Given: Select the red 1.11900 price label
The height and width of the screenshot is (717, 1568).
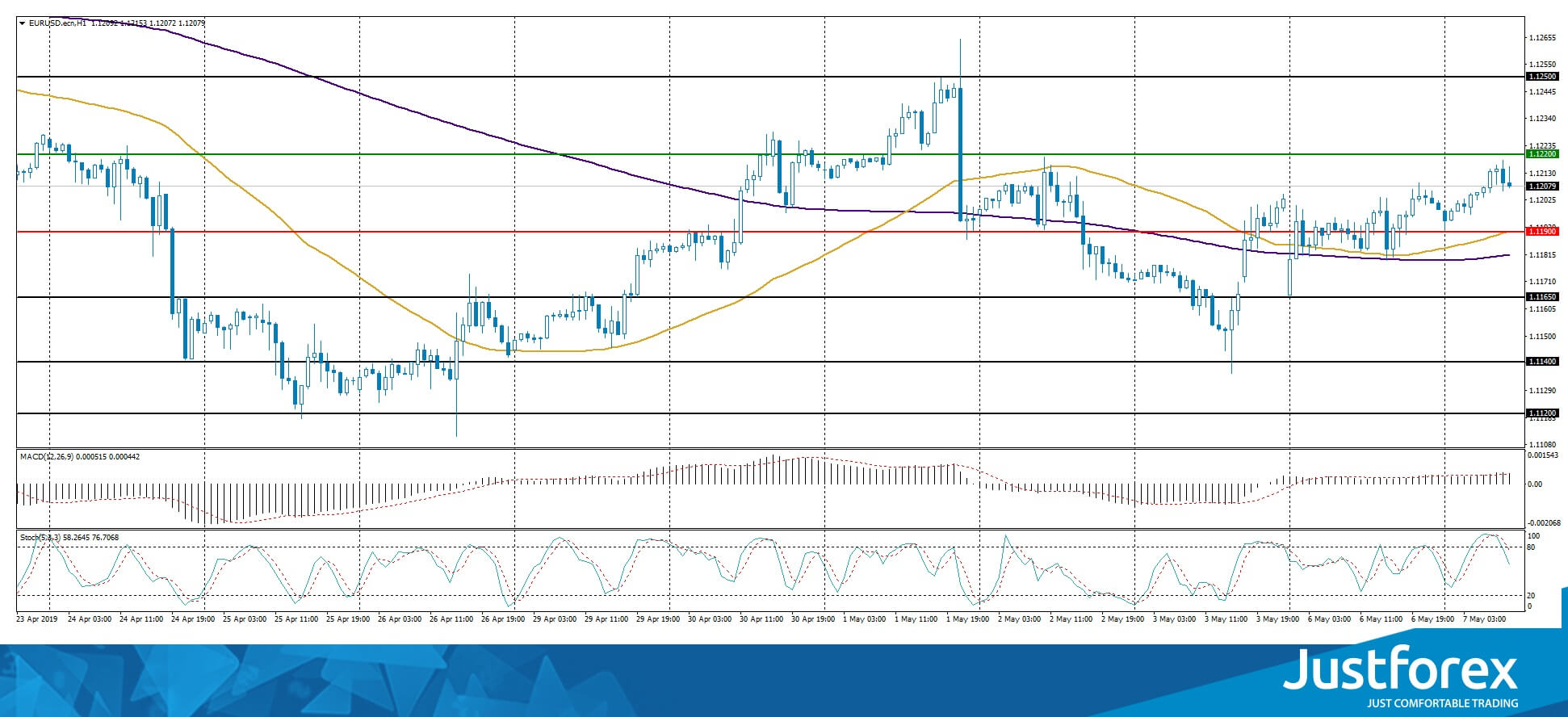Looking at the screenshot, I should (1541, 232).
